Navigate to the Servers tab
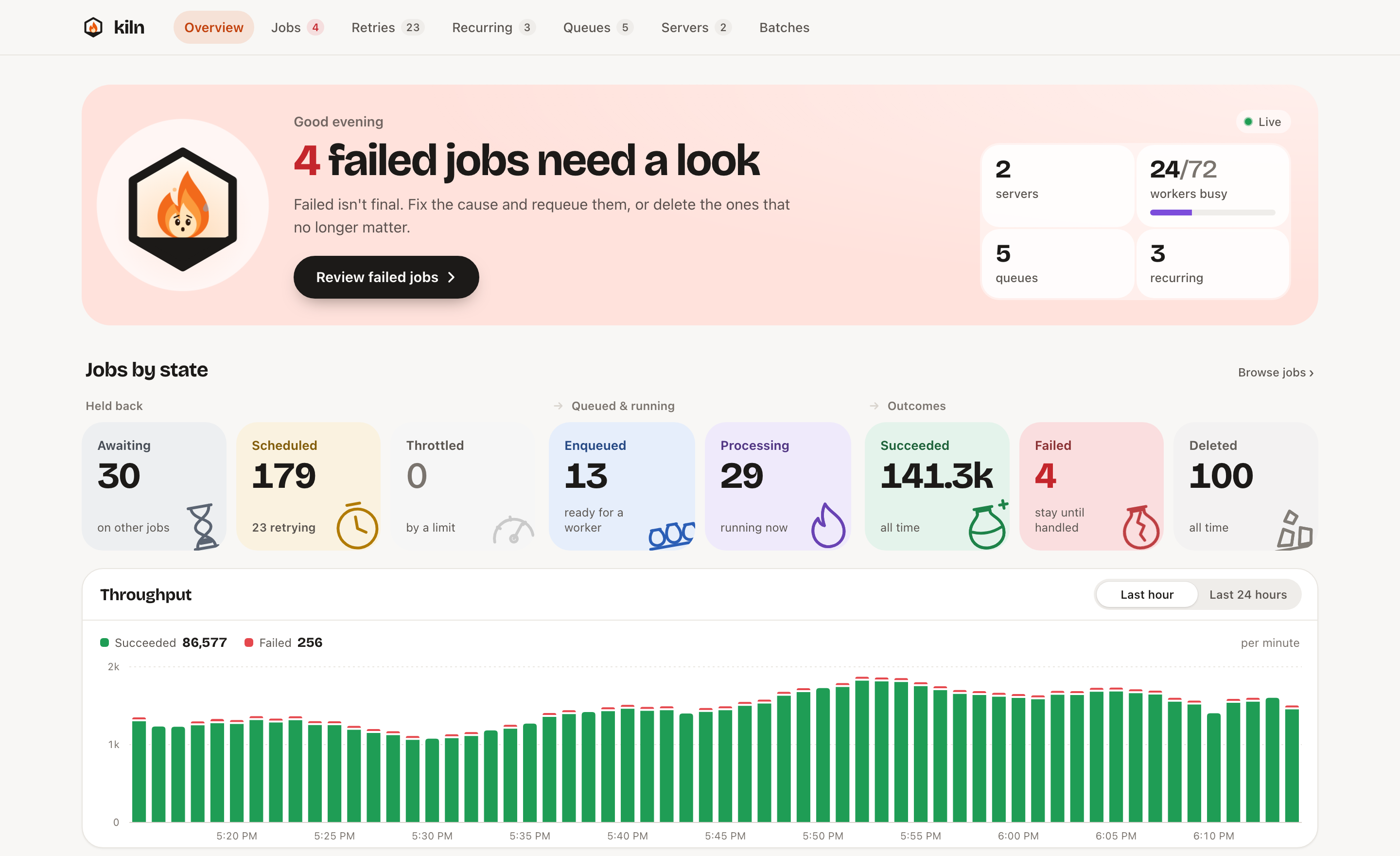Viewport: 1400px width, 856px height. 696,27
